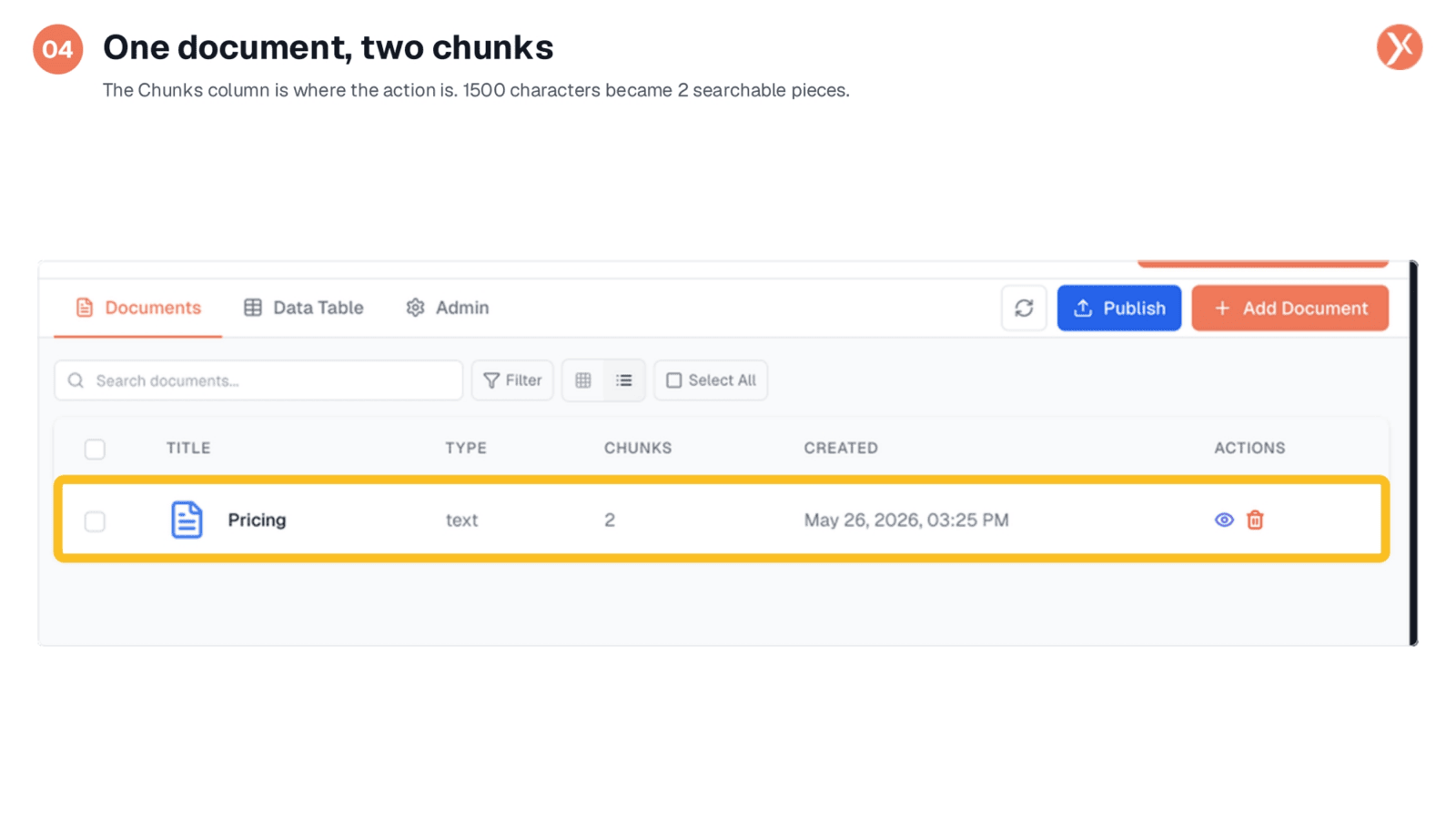
Task: Open the Documents tab
Action: (x=138, y=308)
